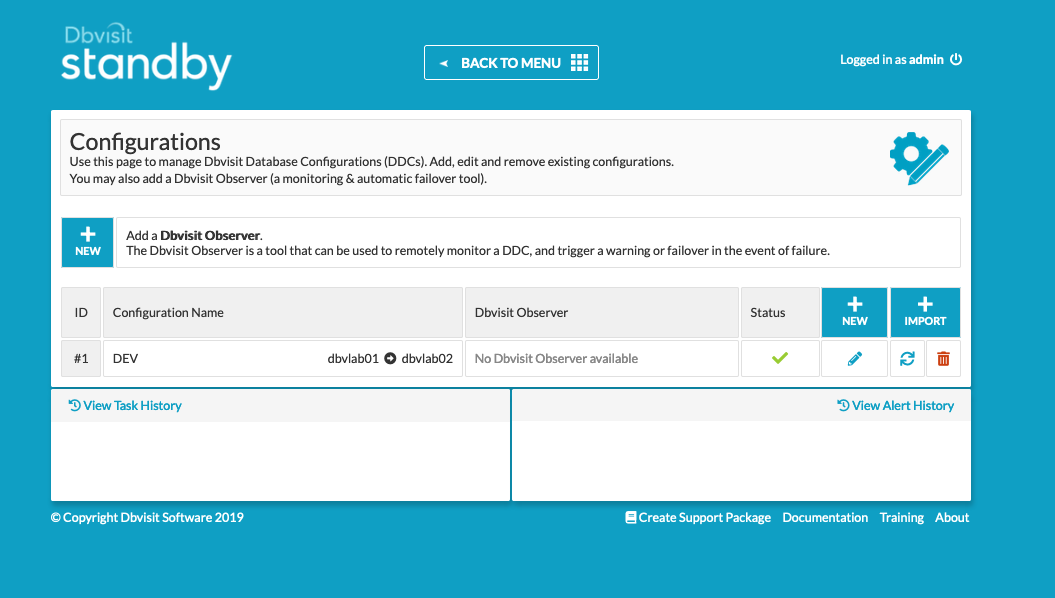Click the logout power icon
Screen dimensions: 1055x598
(x=956, y=59)
